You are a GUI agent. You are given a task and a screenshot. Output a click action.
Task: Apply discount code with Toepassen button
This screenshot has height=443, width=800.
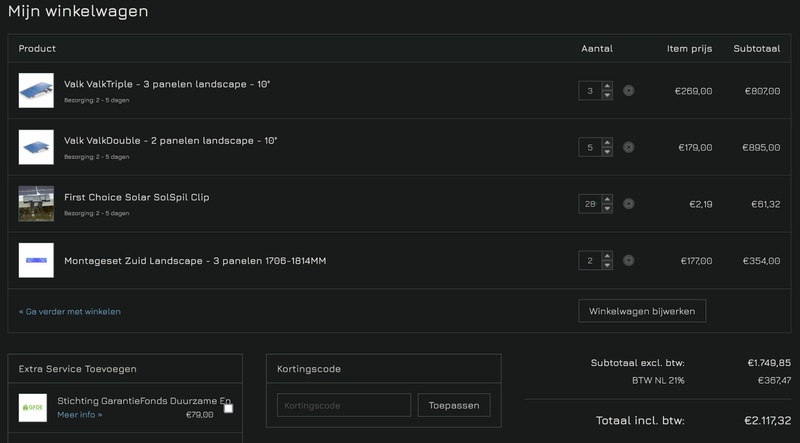point(454,405)
